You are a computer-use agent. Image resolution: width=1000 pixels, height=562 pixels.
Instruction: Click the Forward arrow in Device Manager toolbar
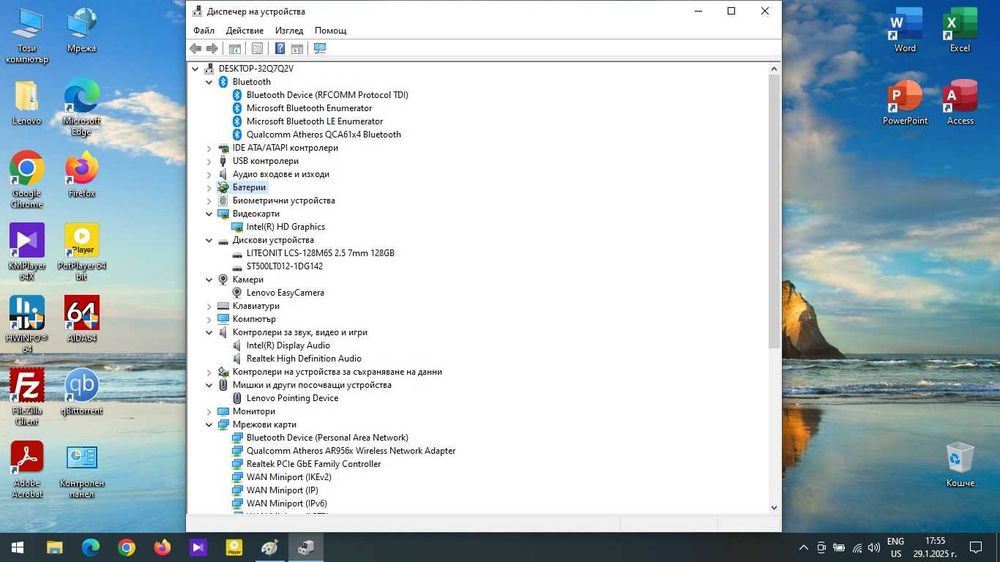pyautogui.click(x=212, y=48)
